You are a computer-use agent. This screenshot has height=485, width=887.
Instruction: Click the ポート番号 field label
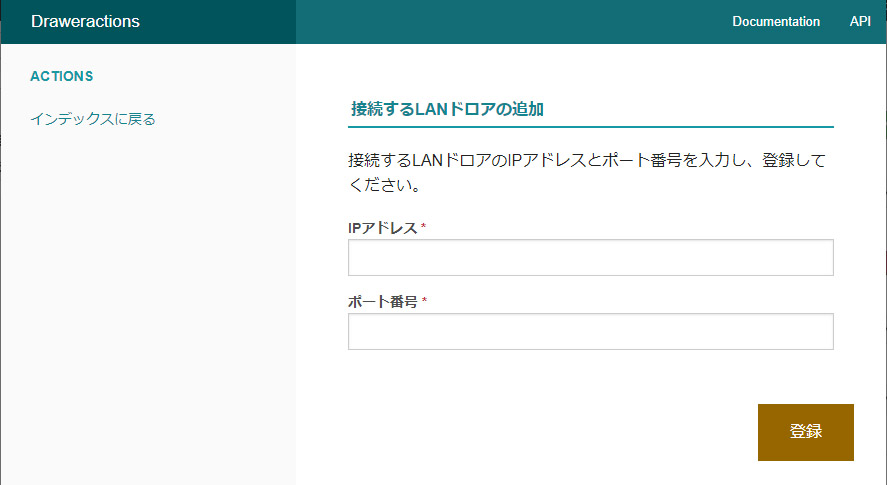382,302
